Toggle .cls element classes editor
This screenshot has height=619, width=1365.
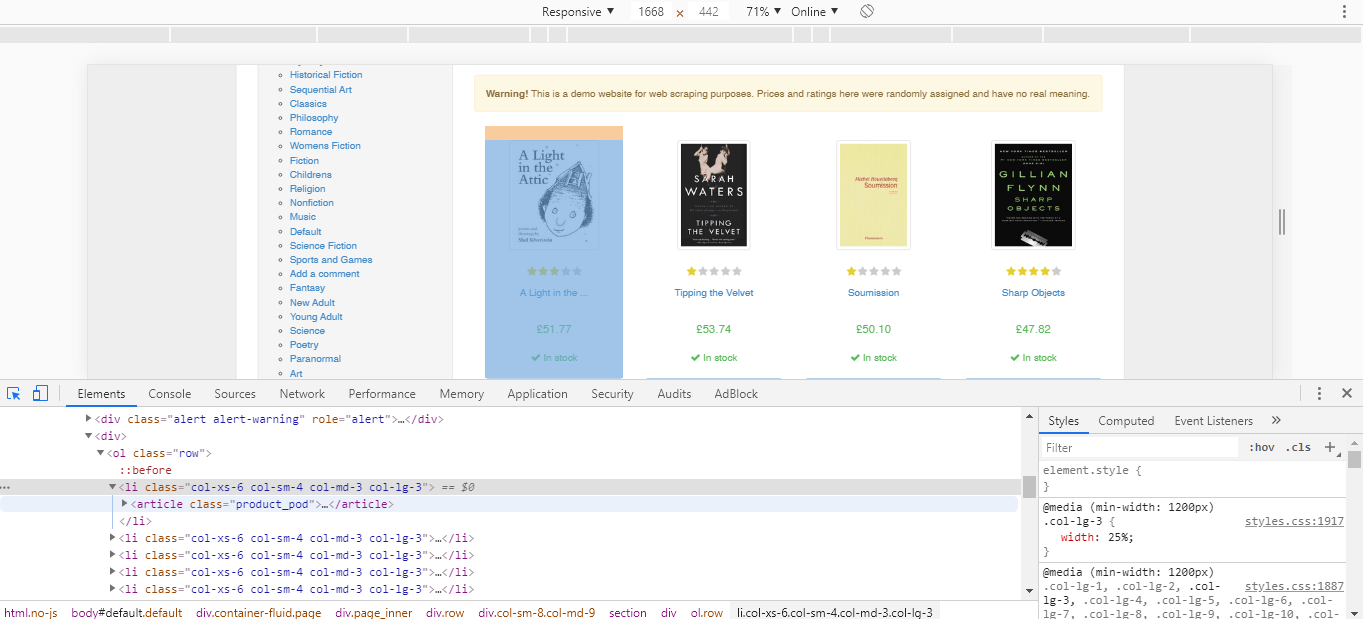pyautogui.click(x=1297, y=447)
